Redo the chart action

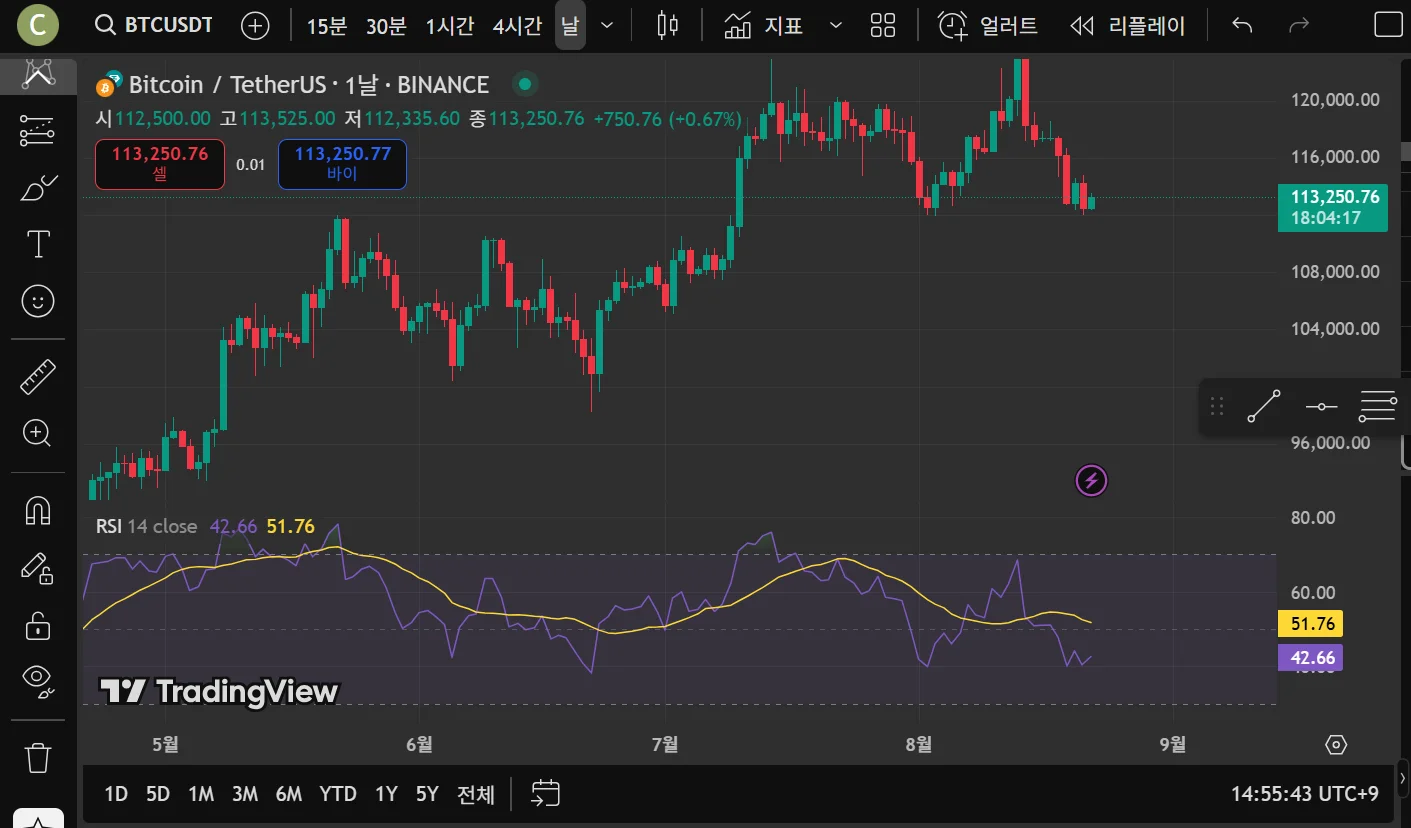1299,26
